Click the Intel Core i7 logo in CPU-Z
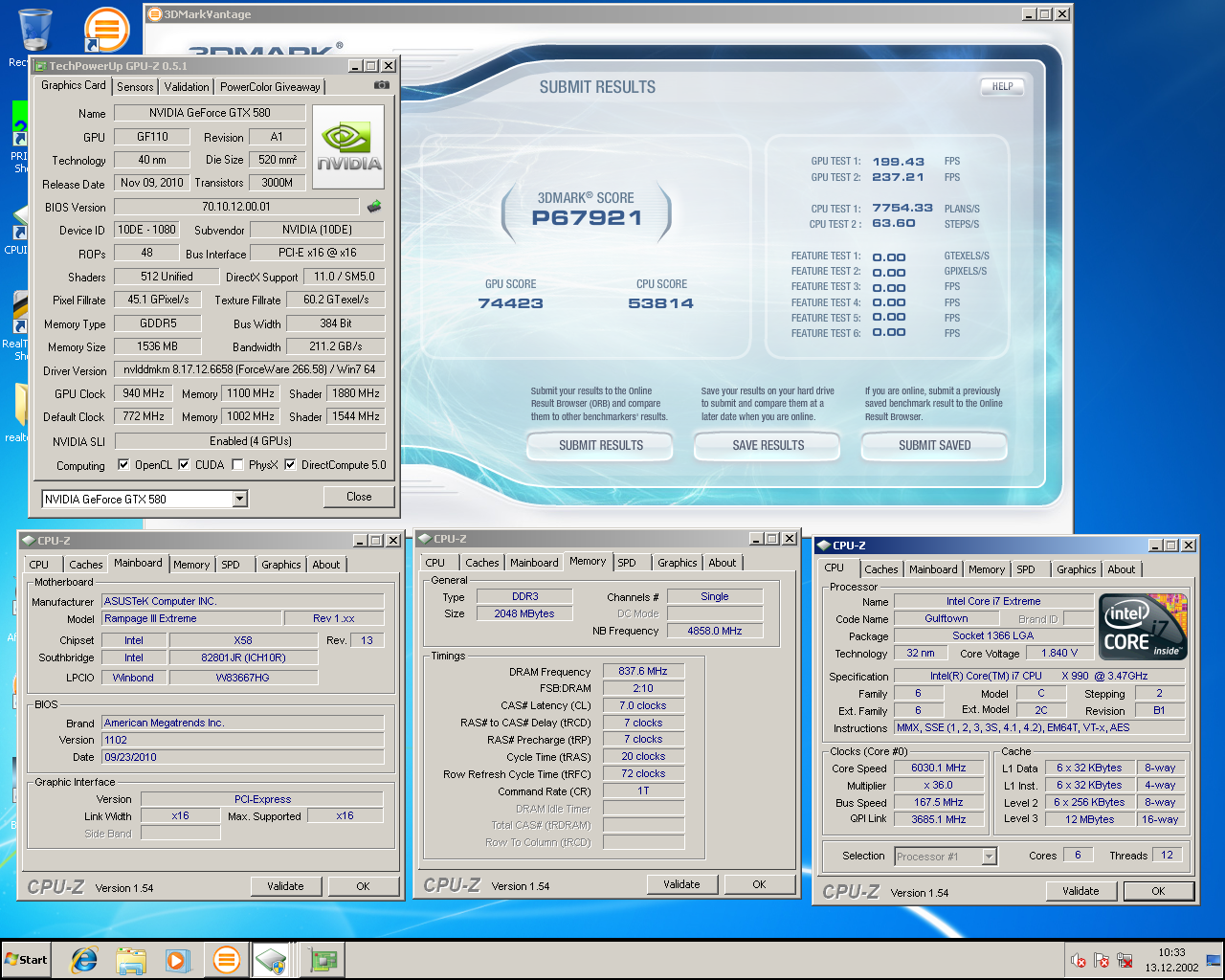 point(1144,627)
